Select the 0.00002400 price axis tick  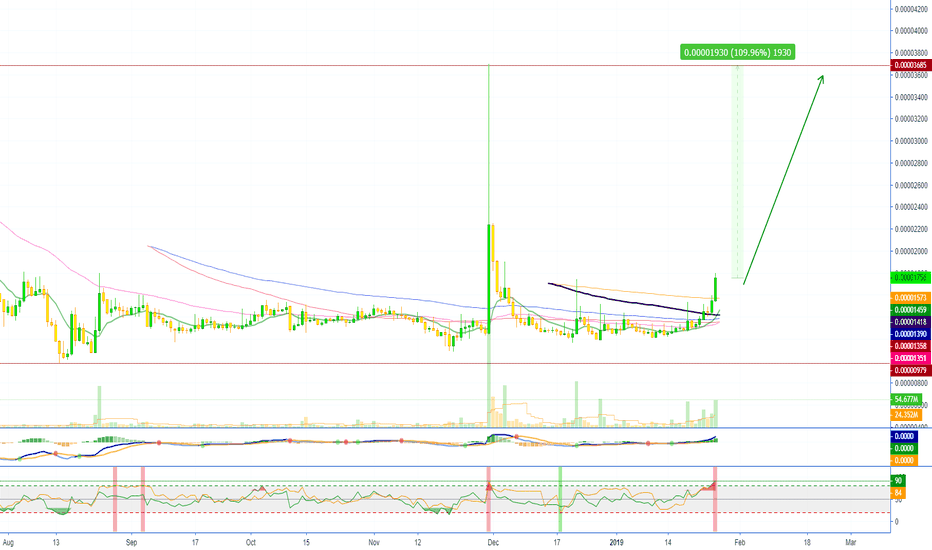(x=912, y=208)
